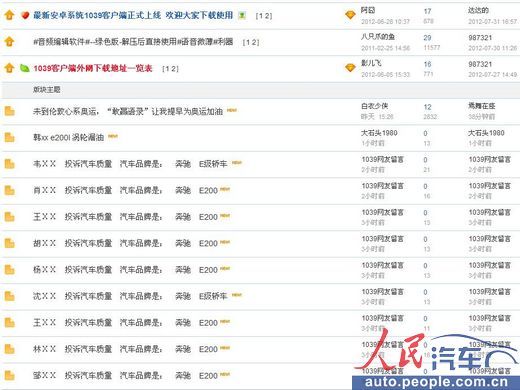This screenshot has height=390, width=520.
Task: Click author 1039网友留言 in the 沈XX row
Action: [382, 292]
